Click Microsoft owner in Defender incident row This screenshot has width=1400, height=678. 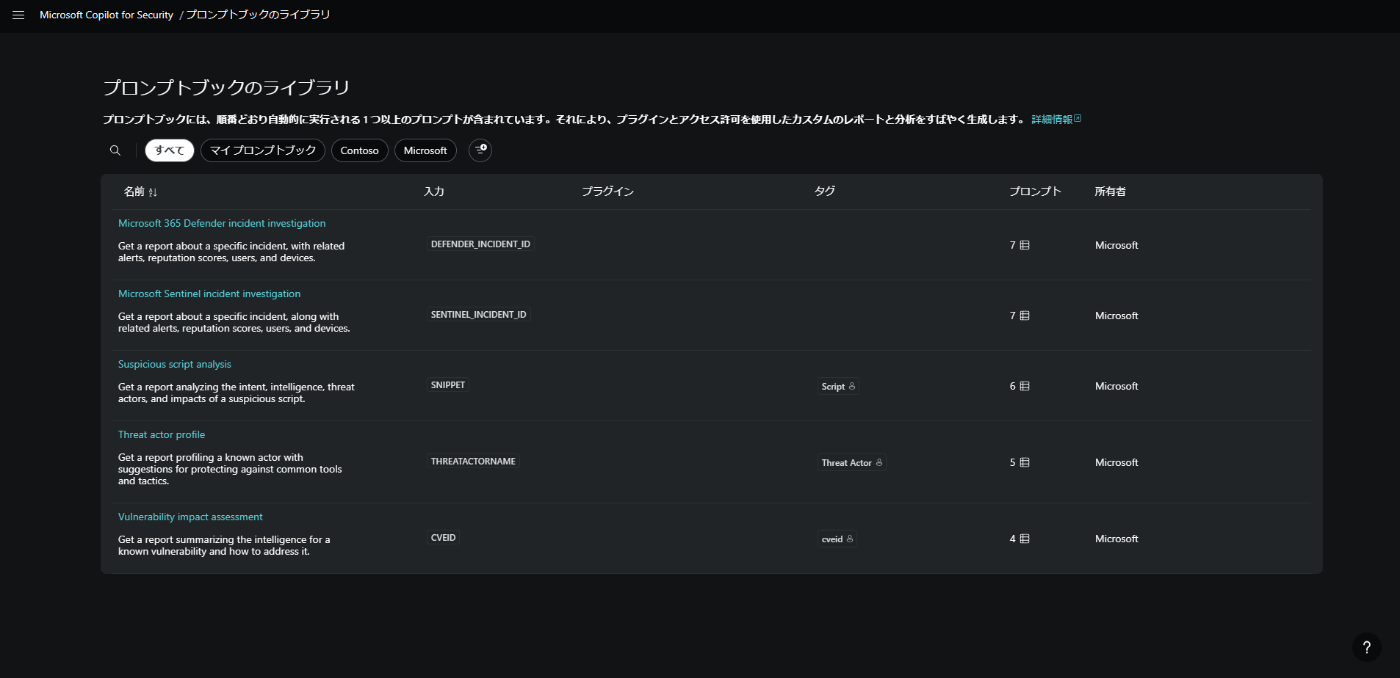point(1116,245)
